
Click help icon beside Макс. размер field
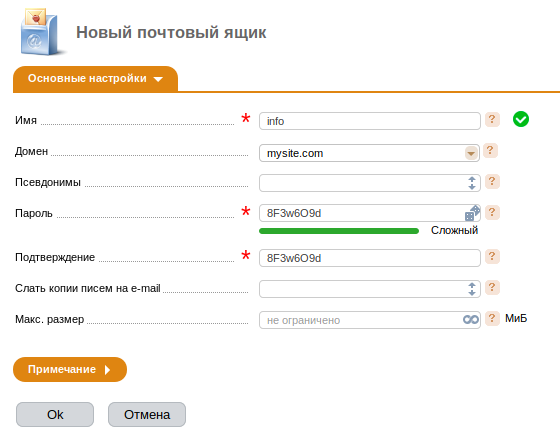pyautogui.click(x=492, y=318)
